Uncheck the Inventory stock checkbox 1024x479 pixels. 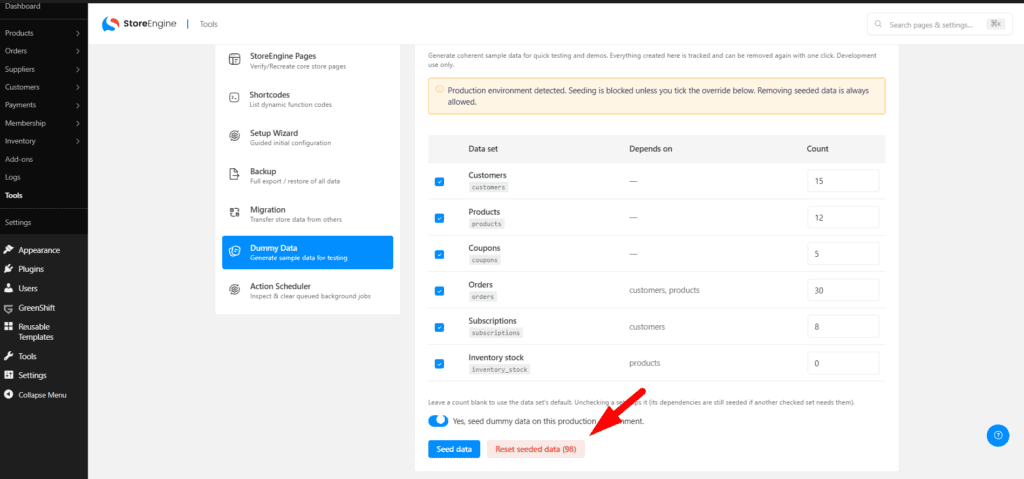[x=440, y=364]
